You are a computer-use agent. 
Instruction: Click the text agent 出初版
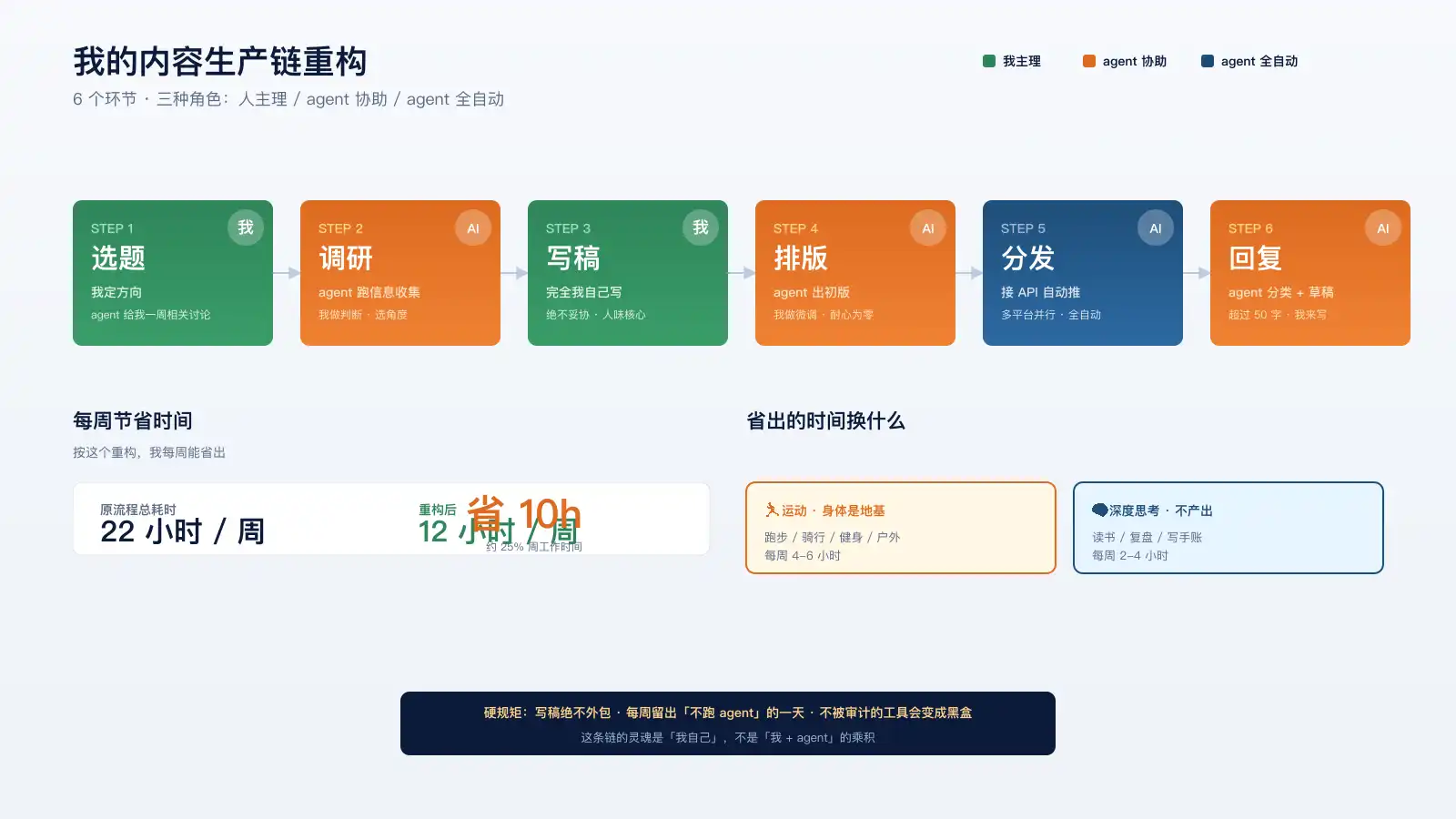point(812,292)
